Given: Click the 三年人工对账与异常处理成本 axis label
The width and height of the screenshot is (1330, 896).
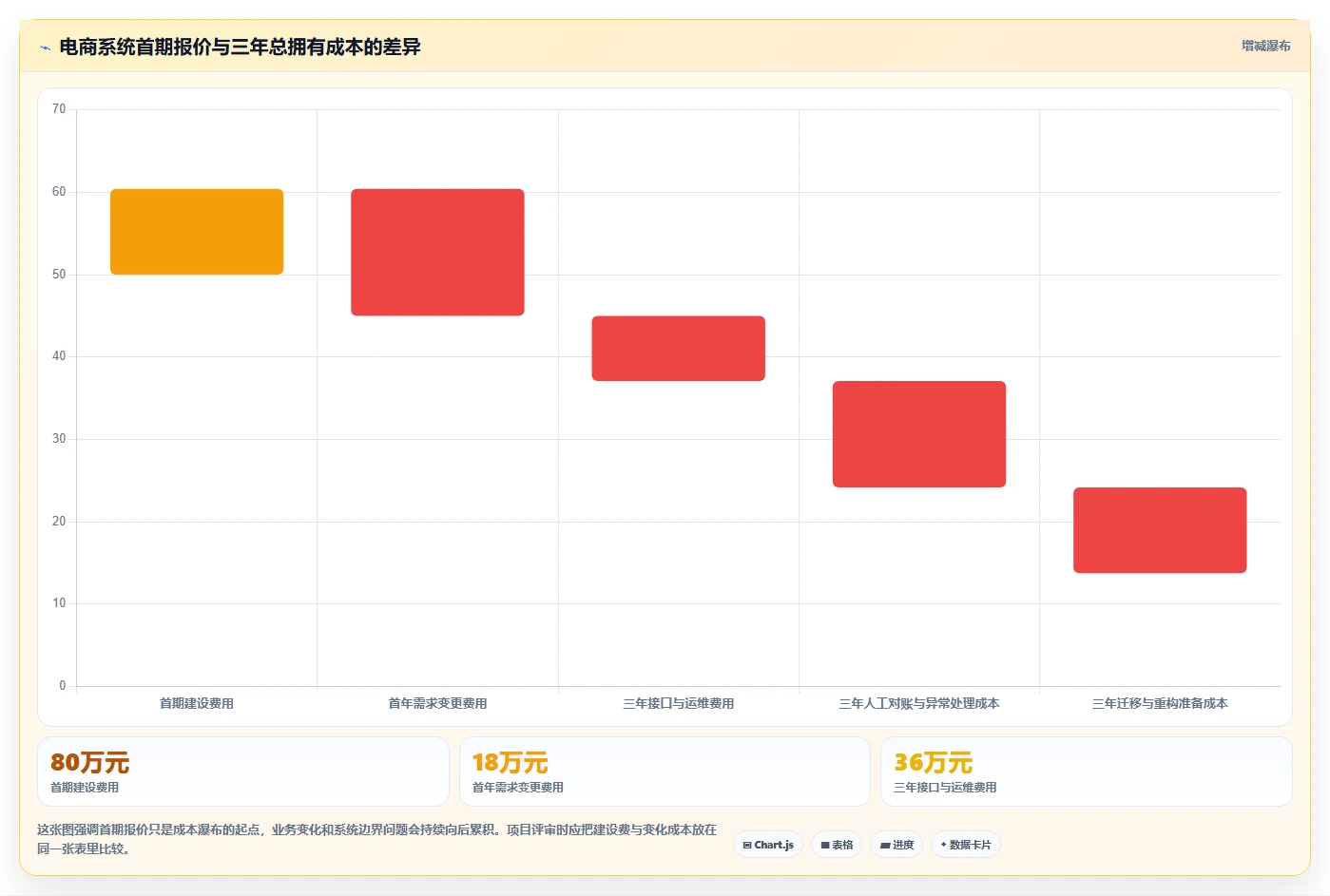Looking at the screenshot, I should (x=919, y=704).
